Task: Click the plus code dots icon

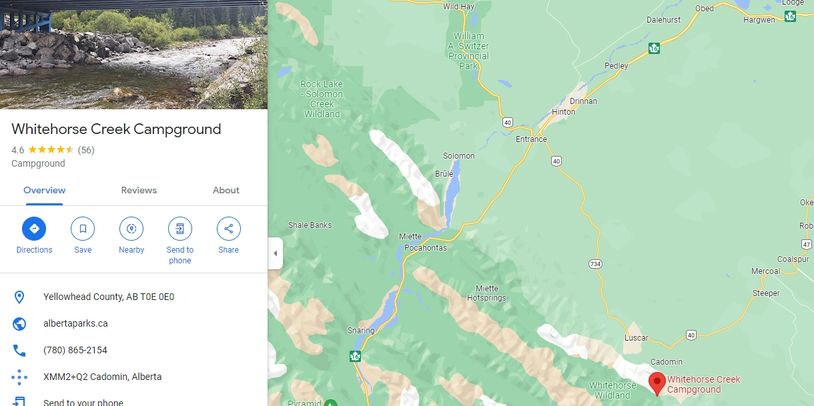Action: tap(19, 377)
